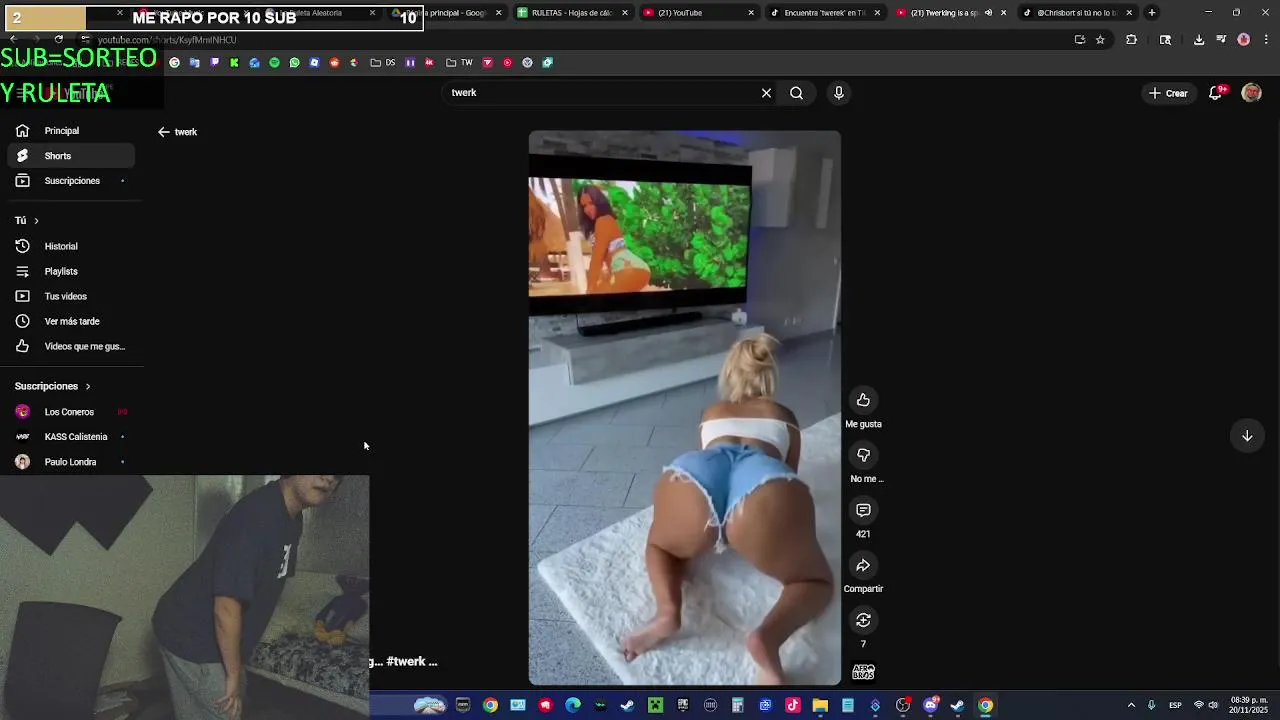Switch to the RULETAS Hojas de cálculo tab

[x=572, y=13]
